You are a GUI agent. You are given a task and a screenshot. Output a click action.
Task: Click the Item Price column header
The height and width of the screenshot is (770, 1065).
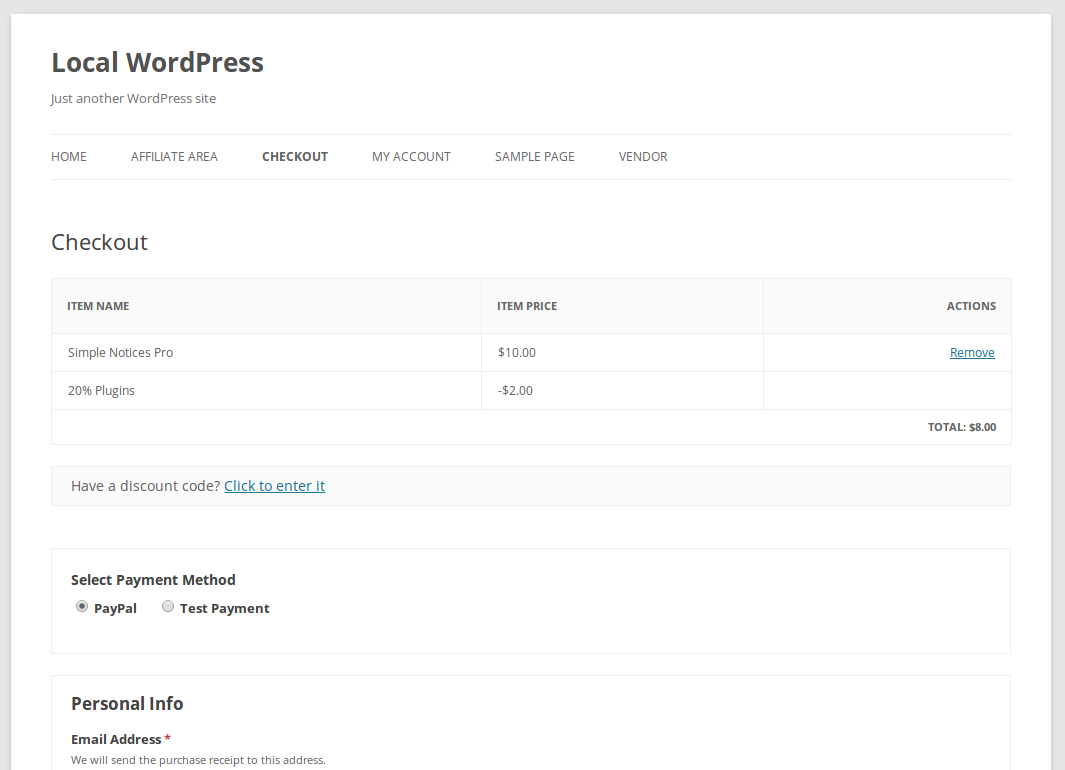(x=527, y=306)
